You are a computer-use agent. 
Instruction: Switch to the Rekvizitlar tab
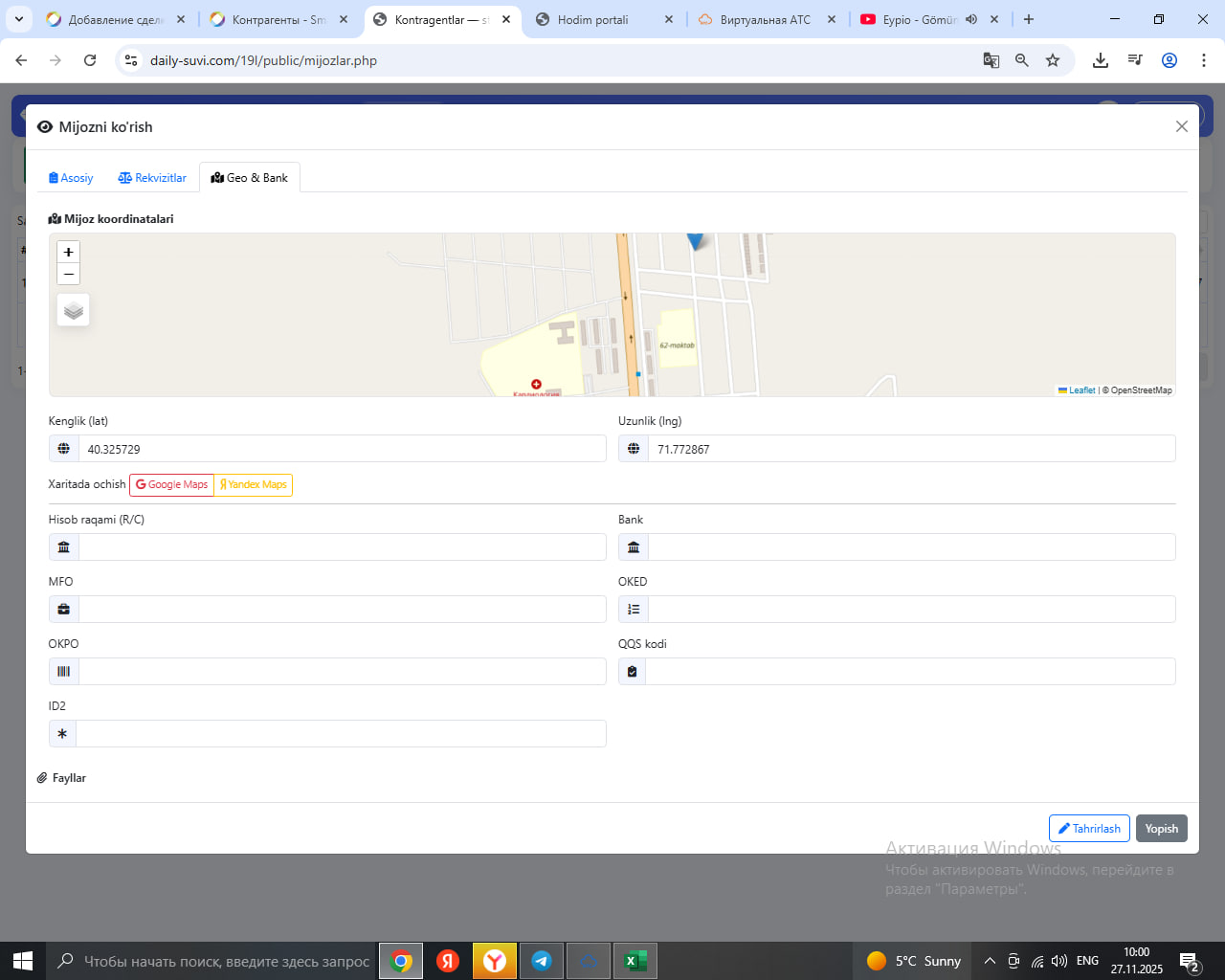pos(152,178)
